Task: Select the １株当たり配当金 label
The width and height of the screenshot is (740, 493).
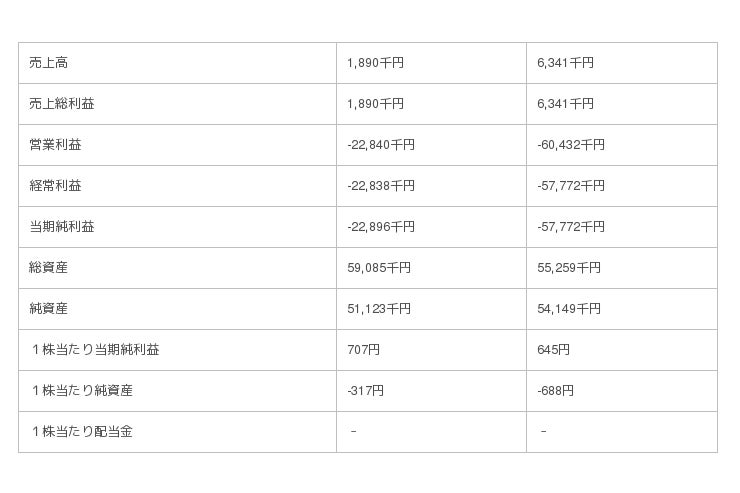Action: (82, 432)
